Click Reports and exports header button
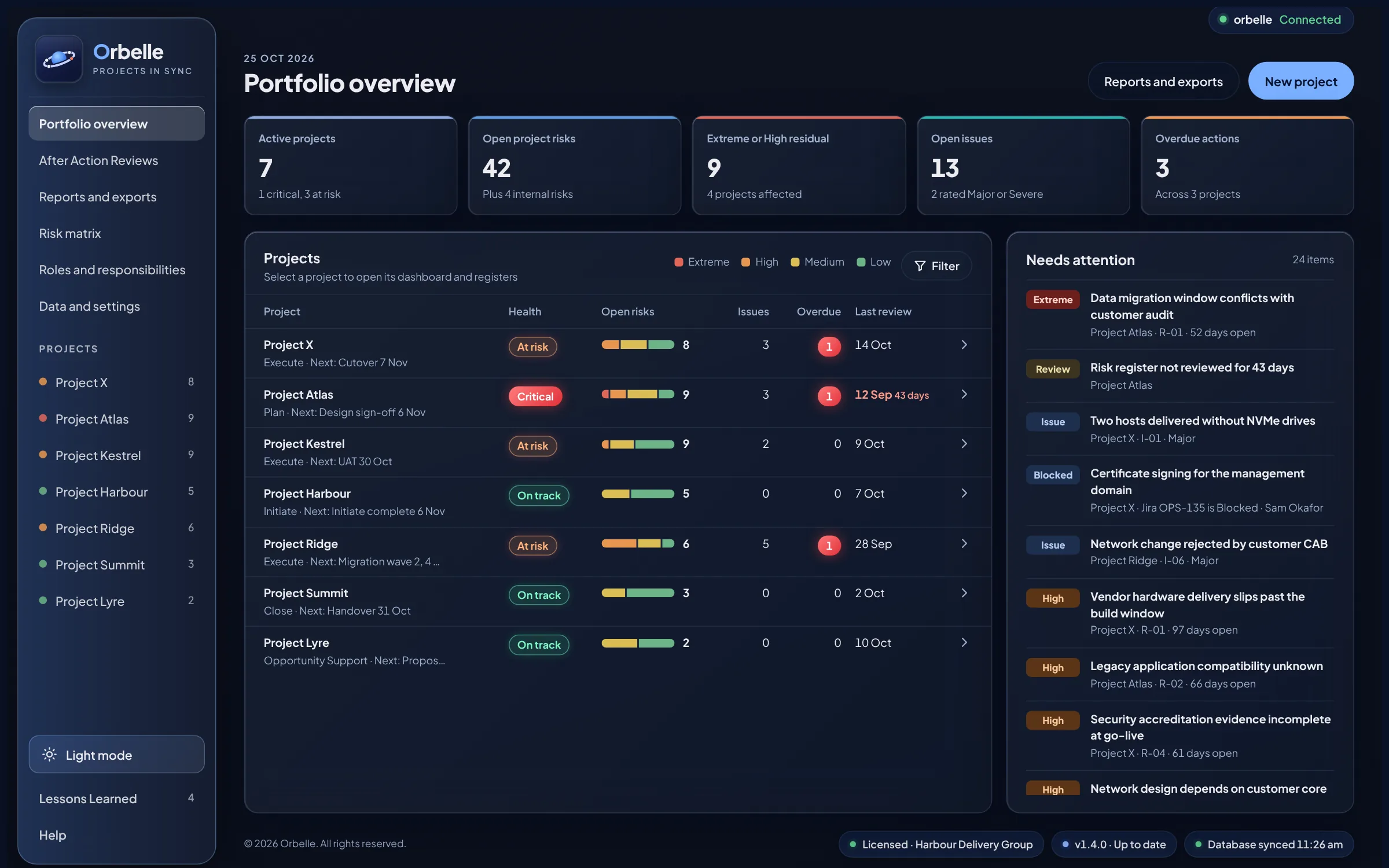Screen dimensions: 1389x868 tap(1163, 81)
